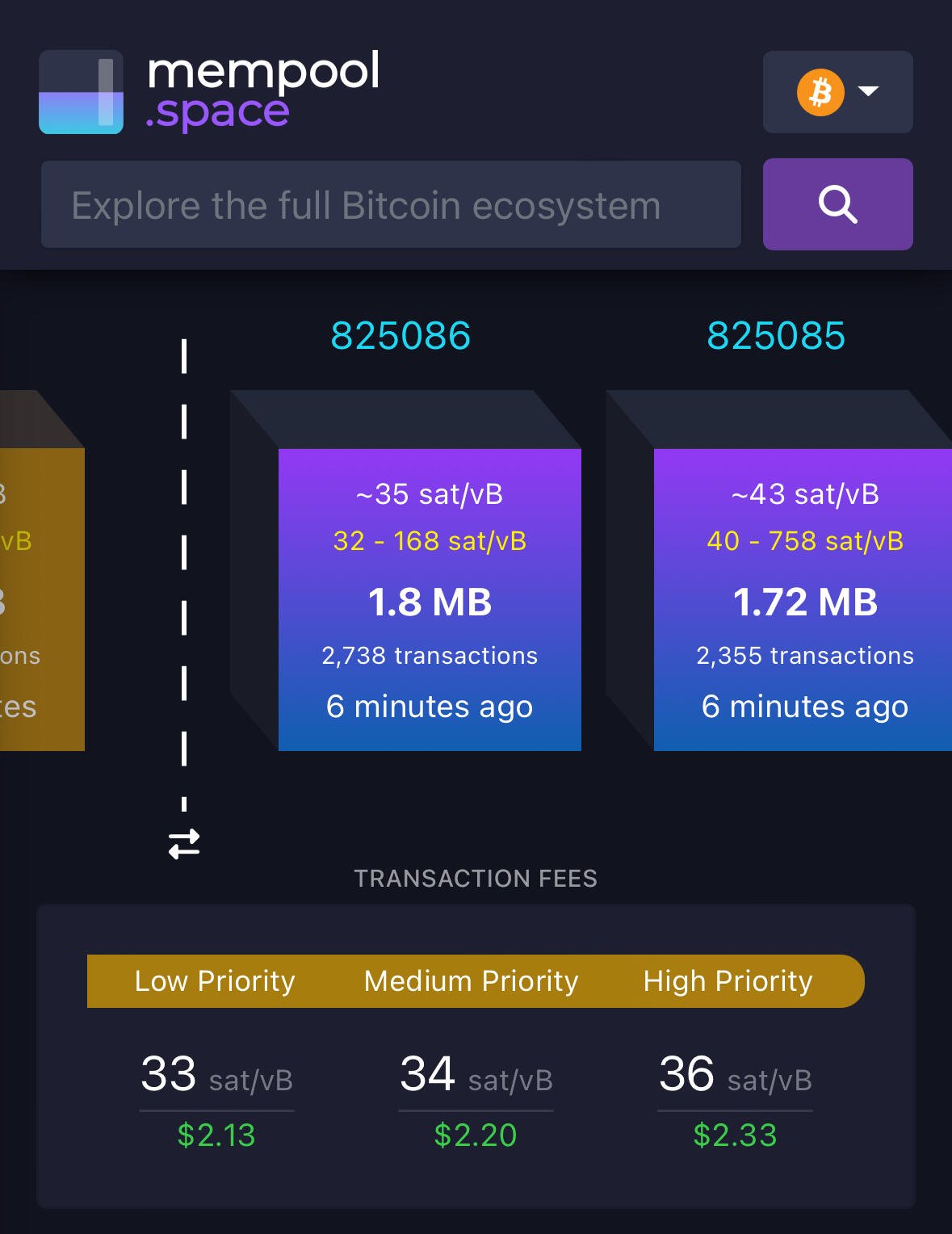Click the mempool cube logo icon
The width and height of the screenshot is (952, 1234).
pyautogui.click(x=81, y=92)
